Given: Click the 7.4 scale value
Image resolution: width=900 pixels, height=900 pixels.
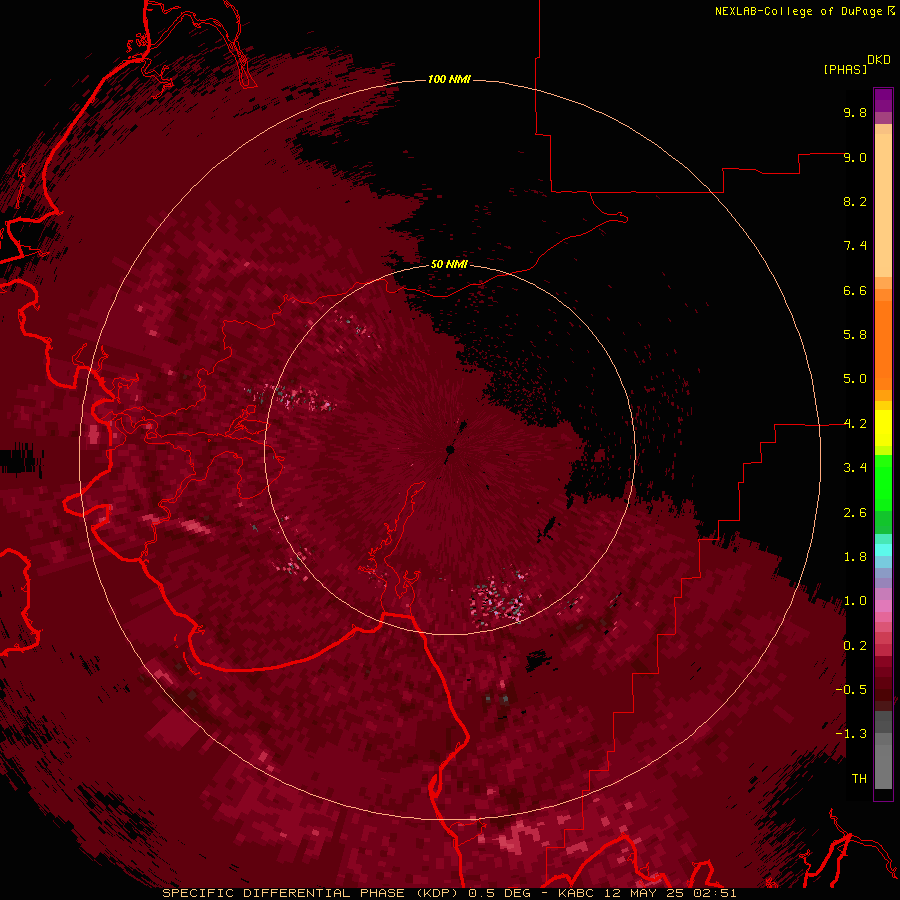Looking at the screenshot, I should [x=855, y=246].
